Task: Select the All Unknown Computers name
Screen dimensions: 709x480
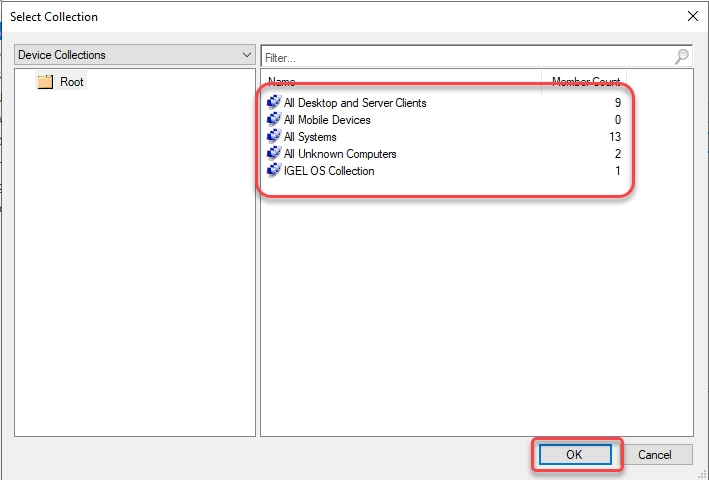Action: click(340, 154)
